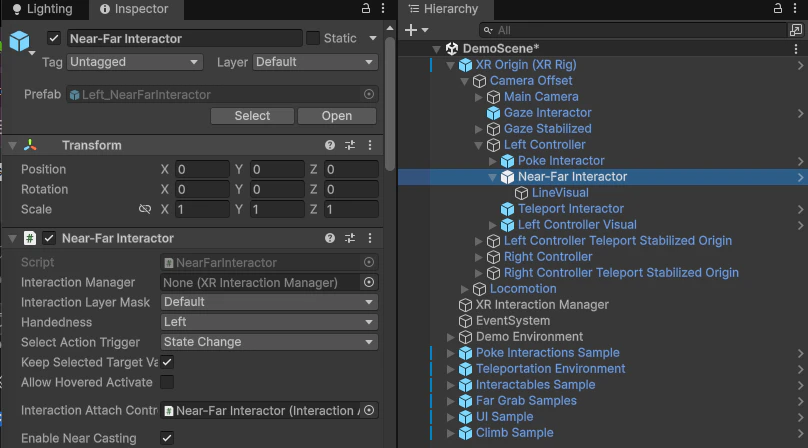Open UI Sample prefab via right arrow
Screen dimensions: 808x448
coord(800,418)
